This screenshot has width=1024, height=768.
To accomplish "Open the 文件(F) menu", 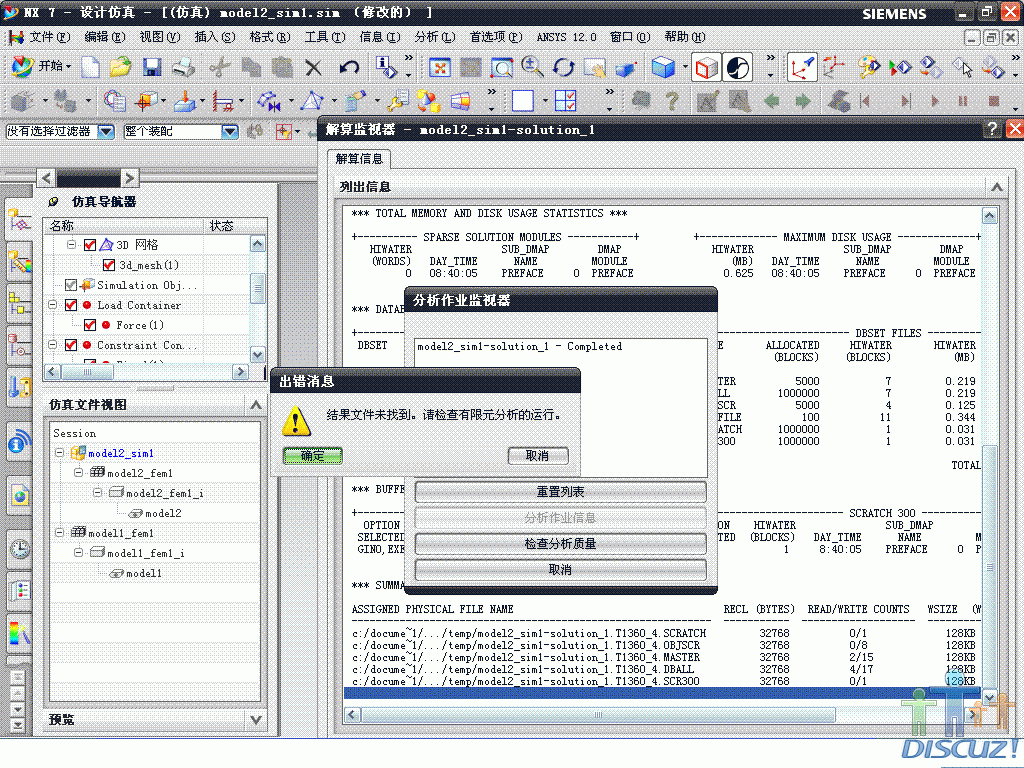I will coord(50,37).
